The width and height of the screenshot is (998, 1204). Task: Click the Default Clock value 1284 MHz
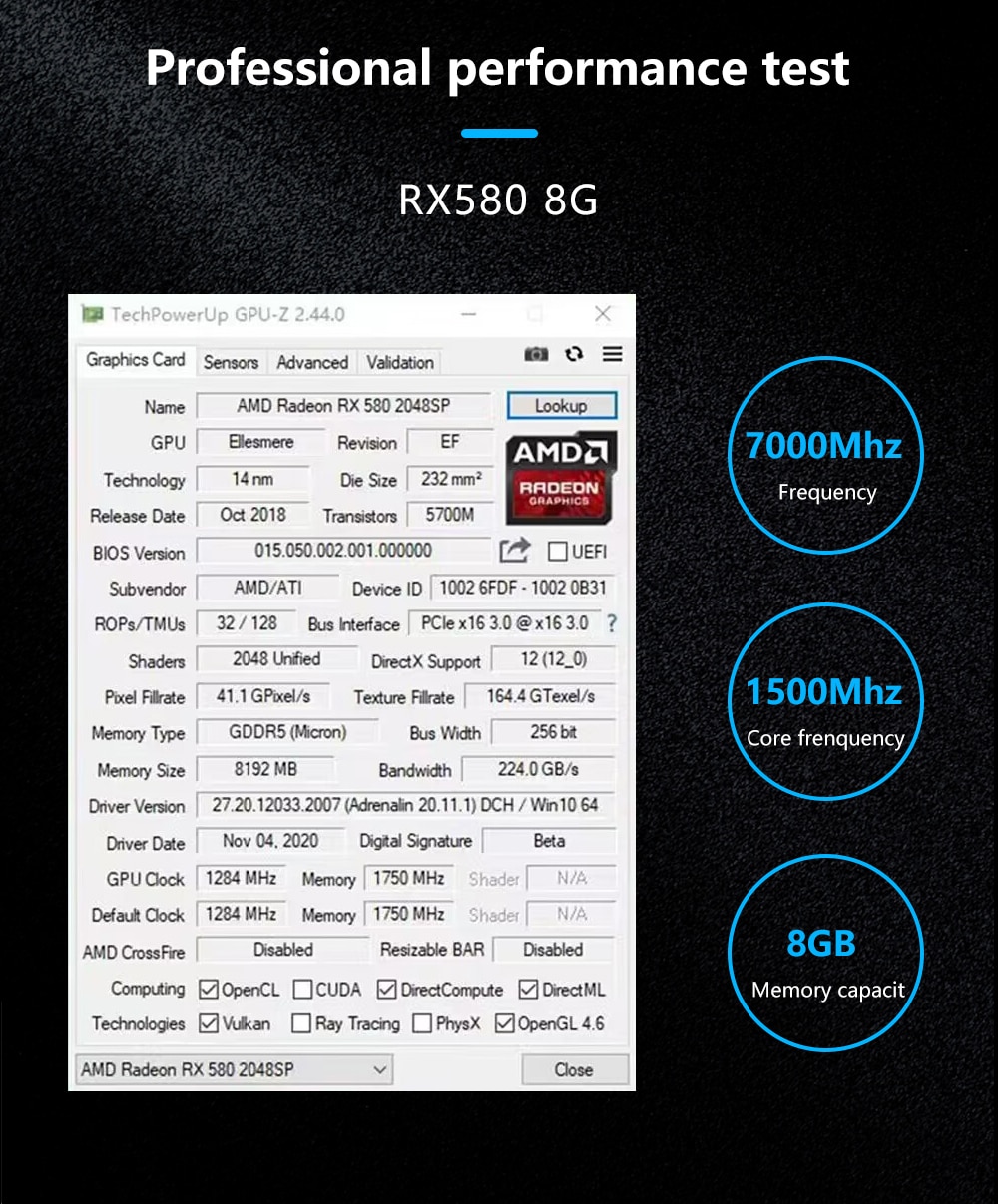point(241,914)
